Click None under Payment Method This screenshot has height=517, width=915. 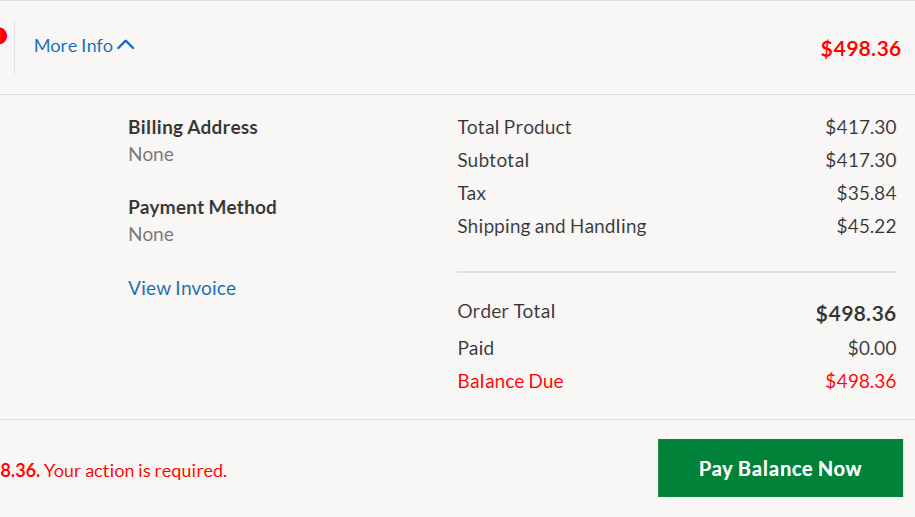151,234
